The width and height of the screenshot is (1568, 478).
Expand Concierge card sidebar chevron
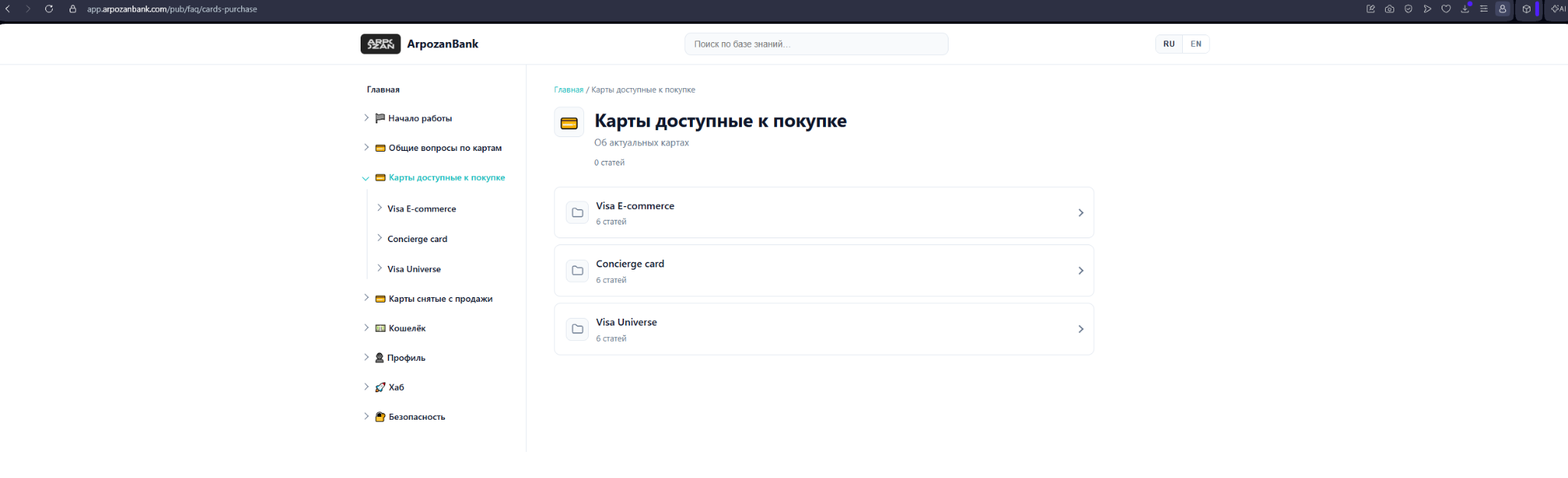(379, 238)
